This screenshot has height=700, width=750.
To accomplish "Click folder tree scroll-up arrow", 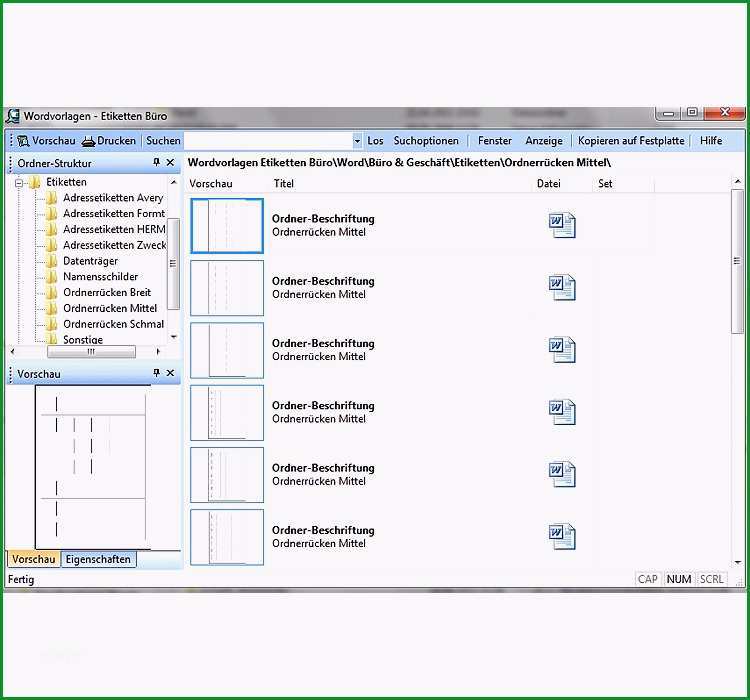I will click(174, 182).
